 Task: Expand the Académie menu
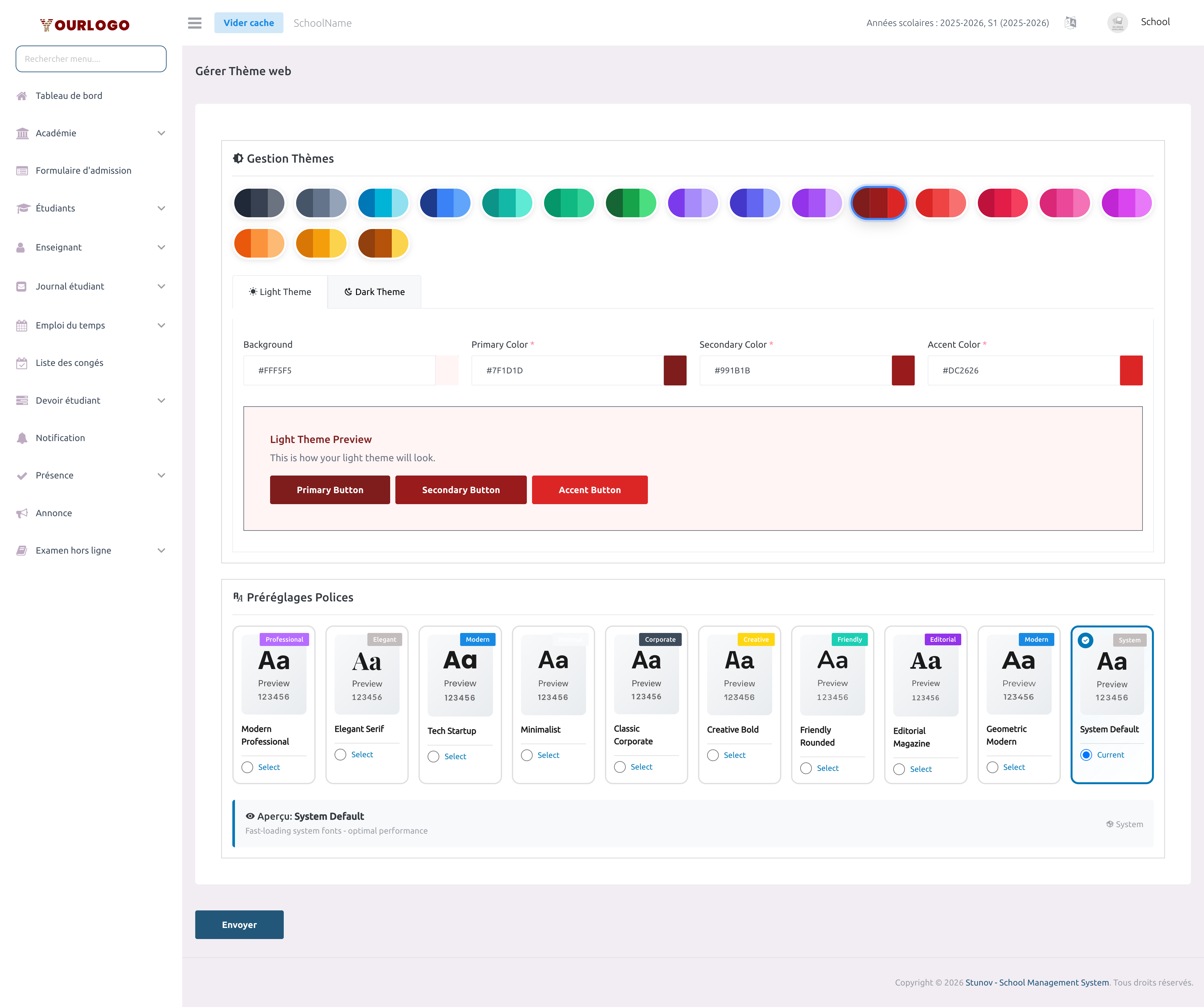(x=161, y=133)
